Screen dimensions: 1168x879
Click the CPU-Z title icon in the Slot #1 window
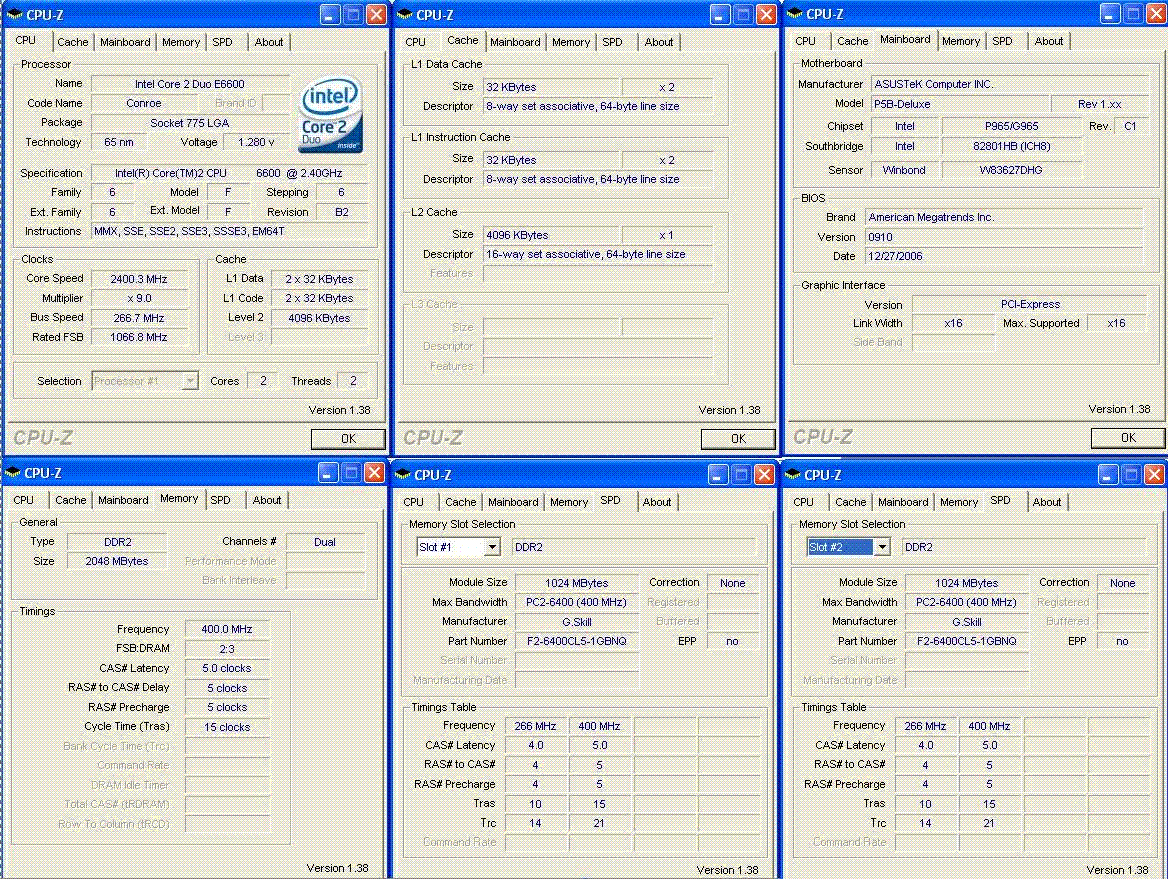(402, 475)
